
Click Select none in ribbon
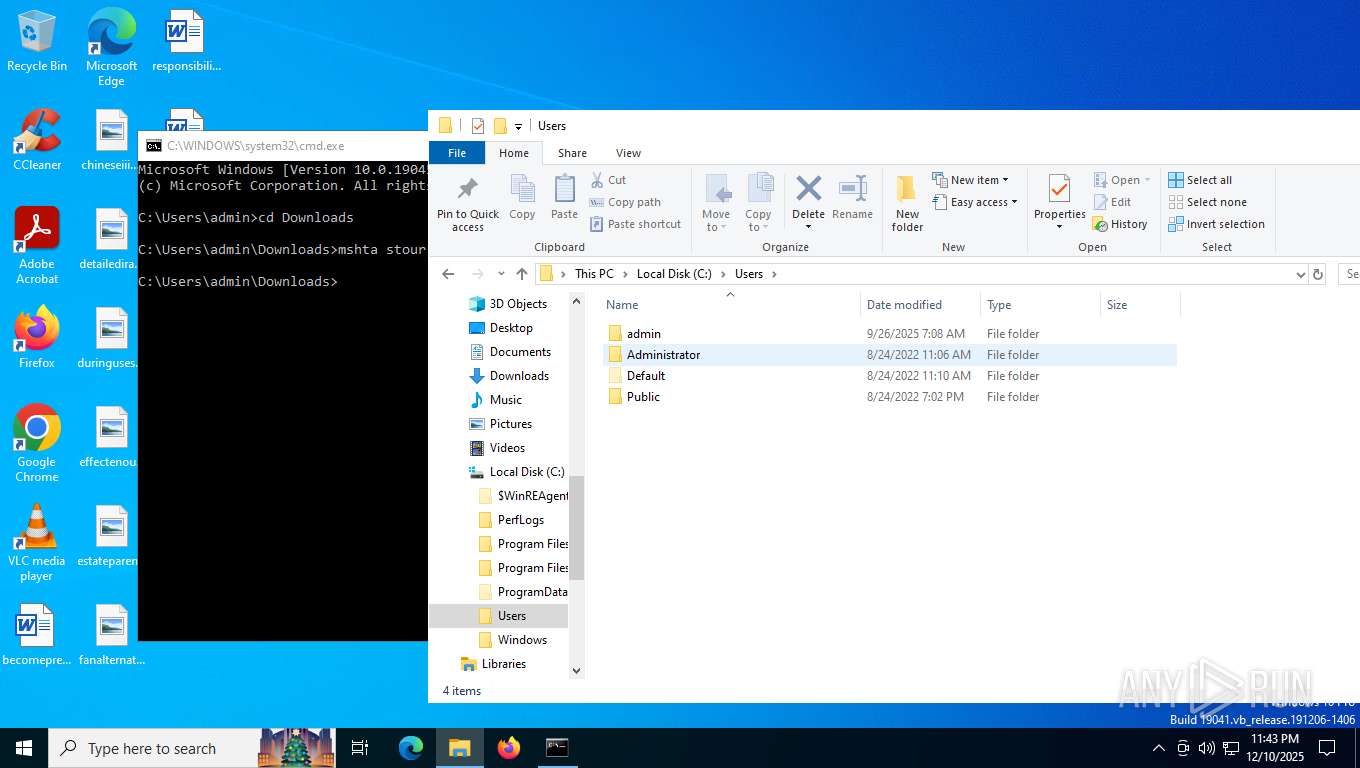1207,202
